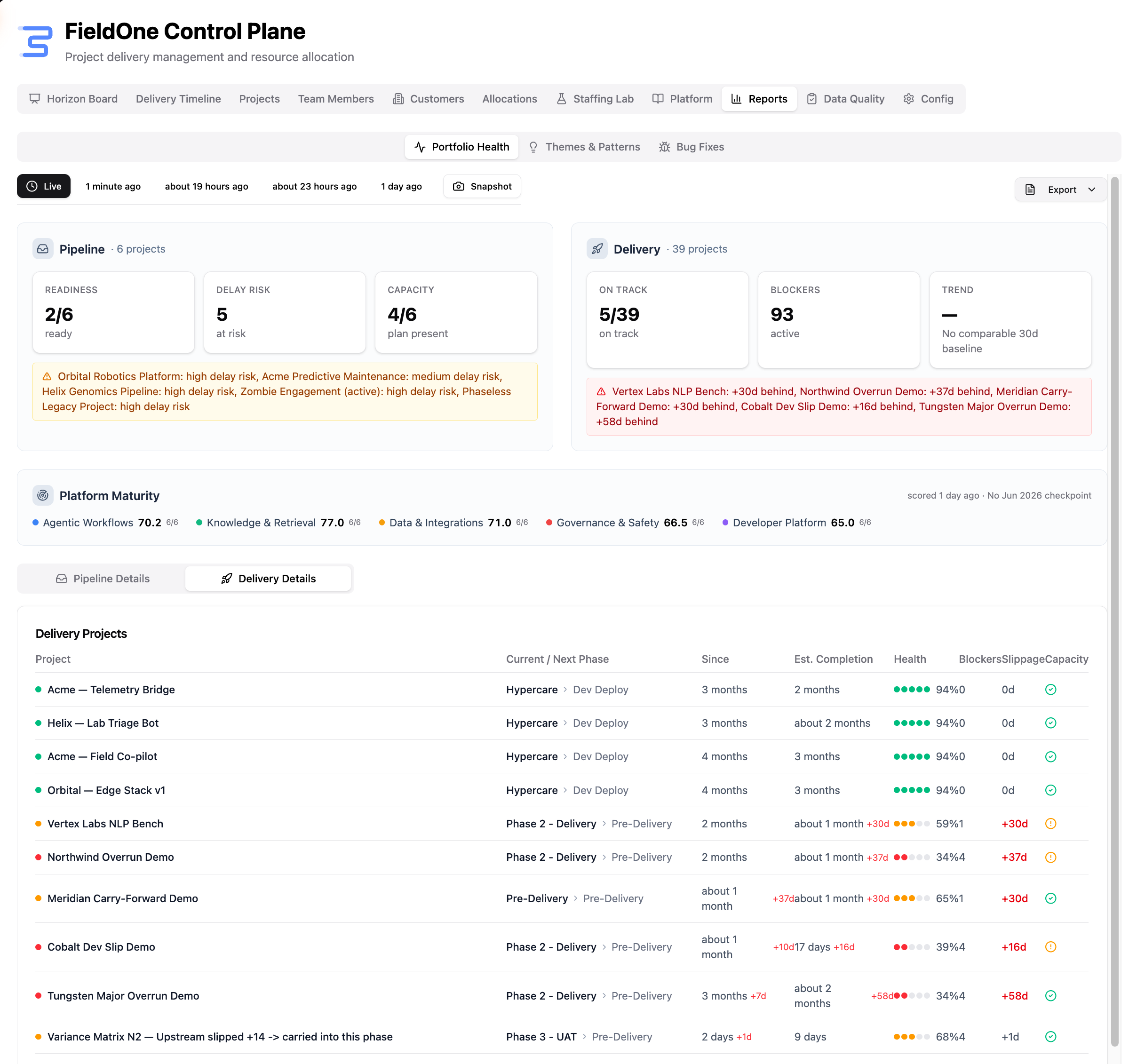Open Tungsten Major Overrun Demo project
Viewport: 1129px width, 1064px height.
point(123,996)
